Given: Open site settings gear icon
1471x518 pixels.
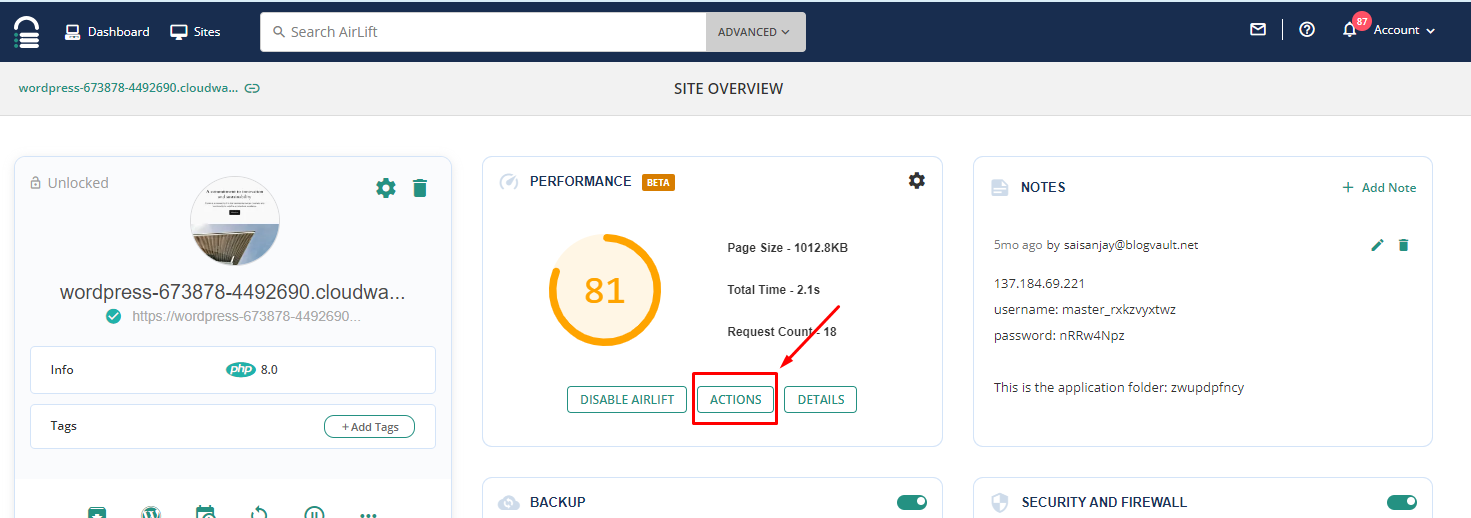Looking at the screenshot, I should (386, 187).
